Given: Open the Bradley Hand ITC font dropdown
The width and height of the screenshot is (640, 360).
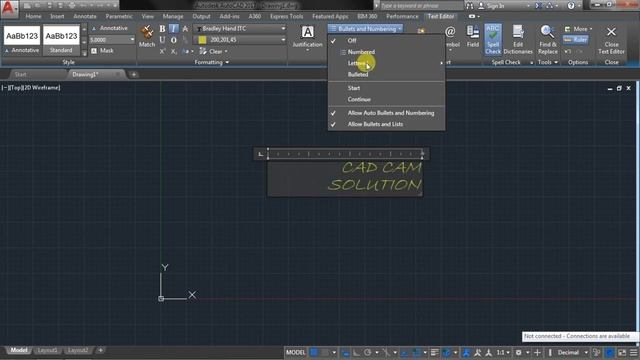Looking at the screenshot, I should (240, 29).
